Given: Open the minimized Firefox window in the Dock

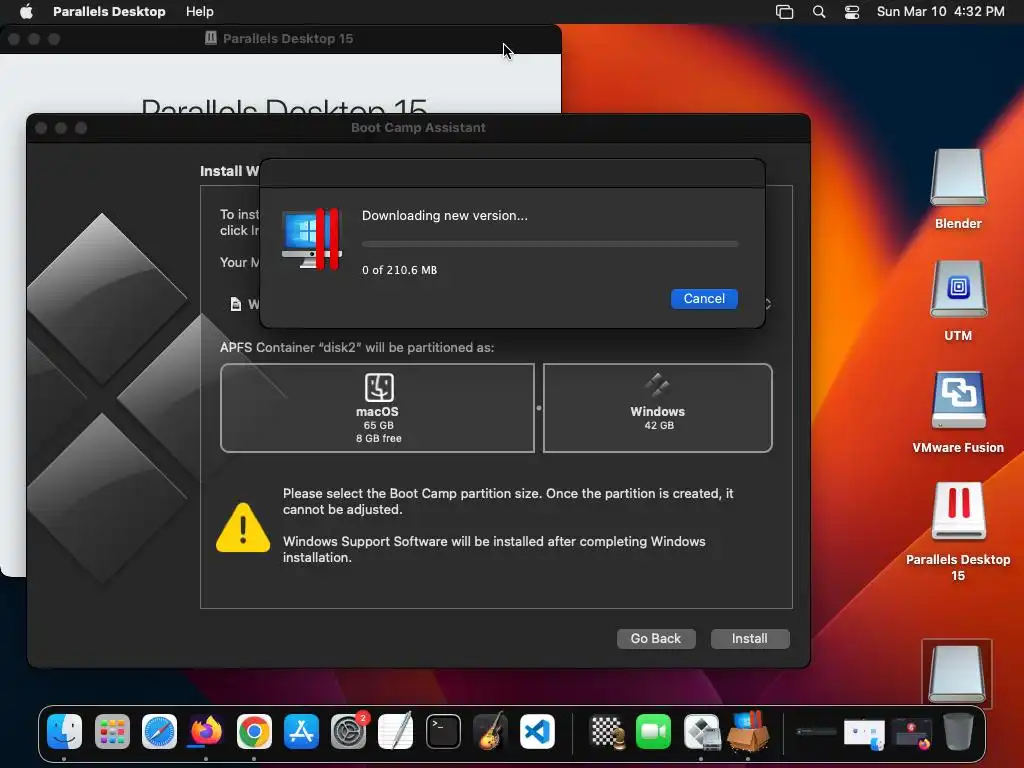Looking at the screenshot, I should [912, 733].
